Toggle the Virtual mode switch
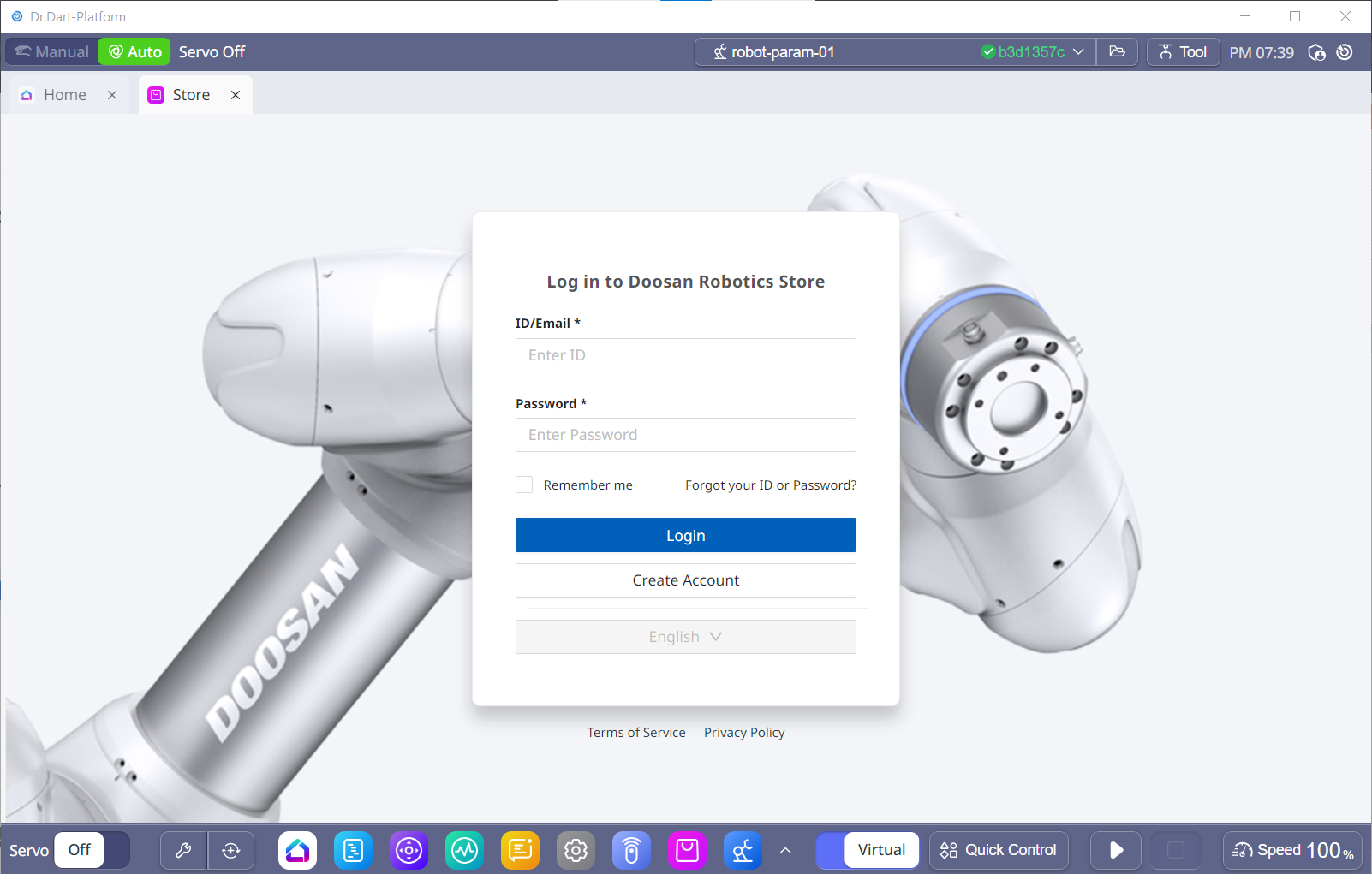The width and height of the screenshot is (1372, 874). pos(867,850)
